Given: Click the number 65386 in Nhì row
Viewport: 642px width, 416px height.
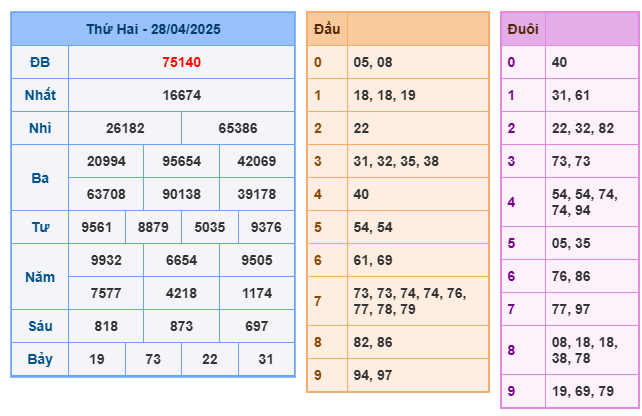Looking at the screenshot, I should pos(237,128).
